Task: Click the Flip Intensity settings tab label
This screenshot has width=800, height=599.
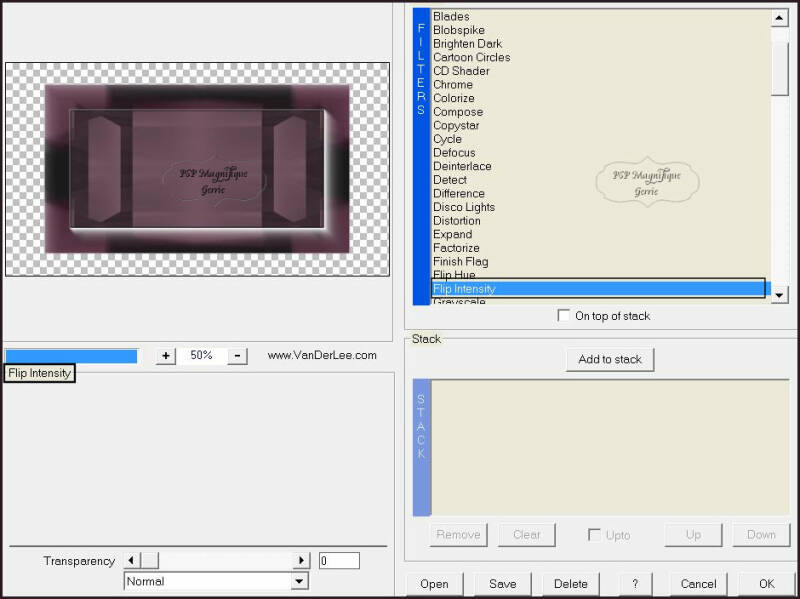Action: [x=39, y=373]
